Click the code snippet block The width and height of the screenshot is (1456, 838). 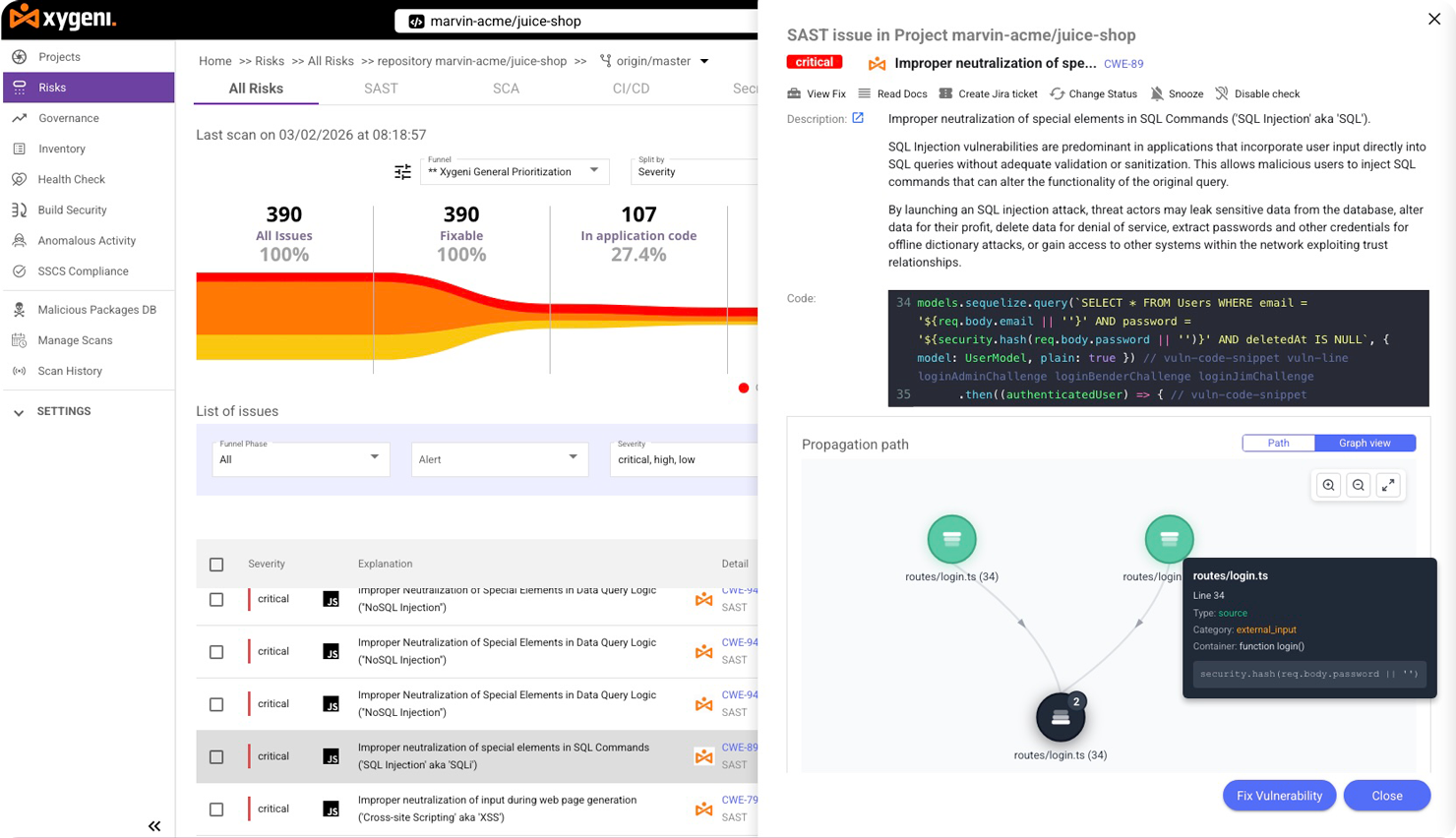click(1158, 348)
